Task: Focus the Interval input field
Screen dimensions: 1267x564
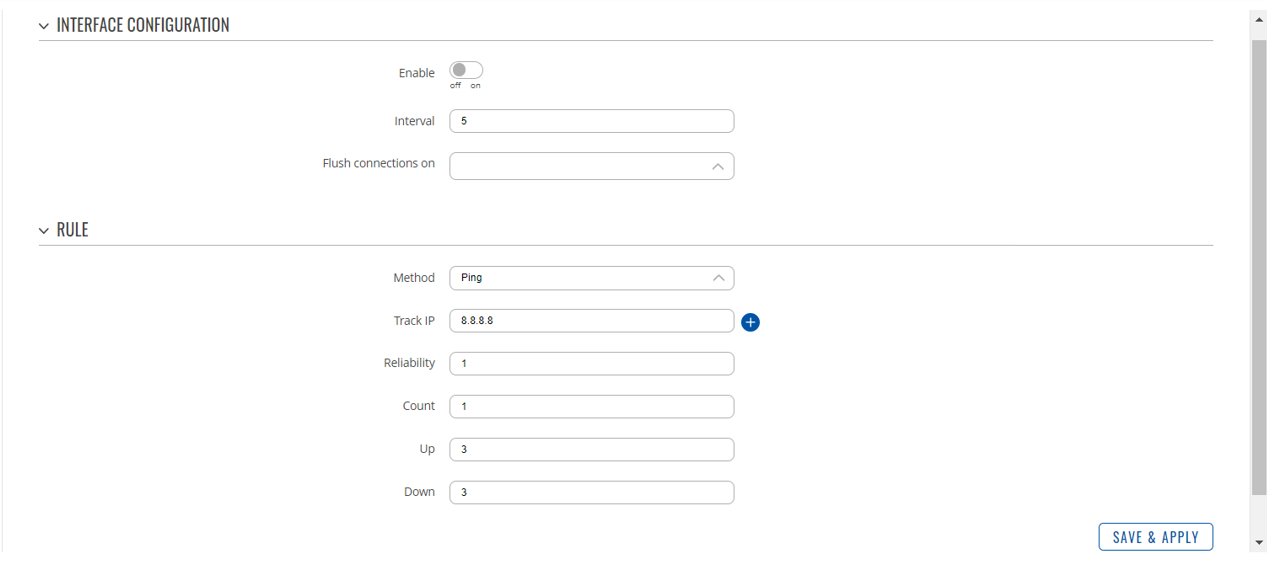Action: coord(592,121)
